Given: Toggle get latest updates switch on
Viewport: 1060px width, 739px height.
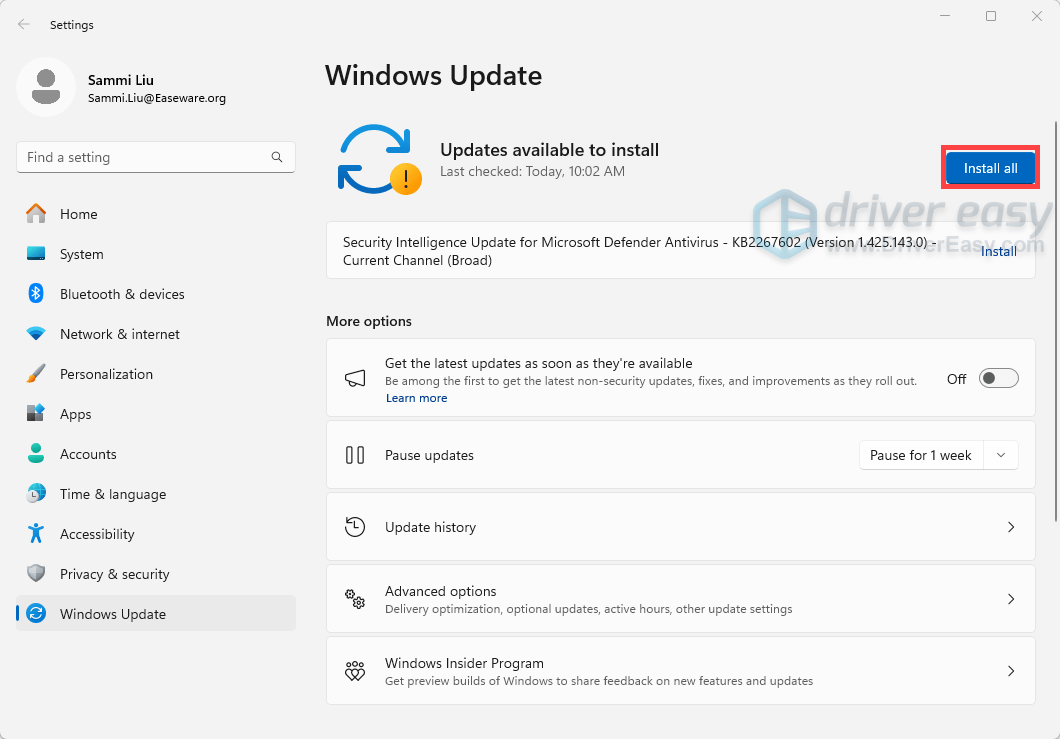Looking at the screenshot, I should [x=998, y=378].
